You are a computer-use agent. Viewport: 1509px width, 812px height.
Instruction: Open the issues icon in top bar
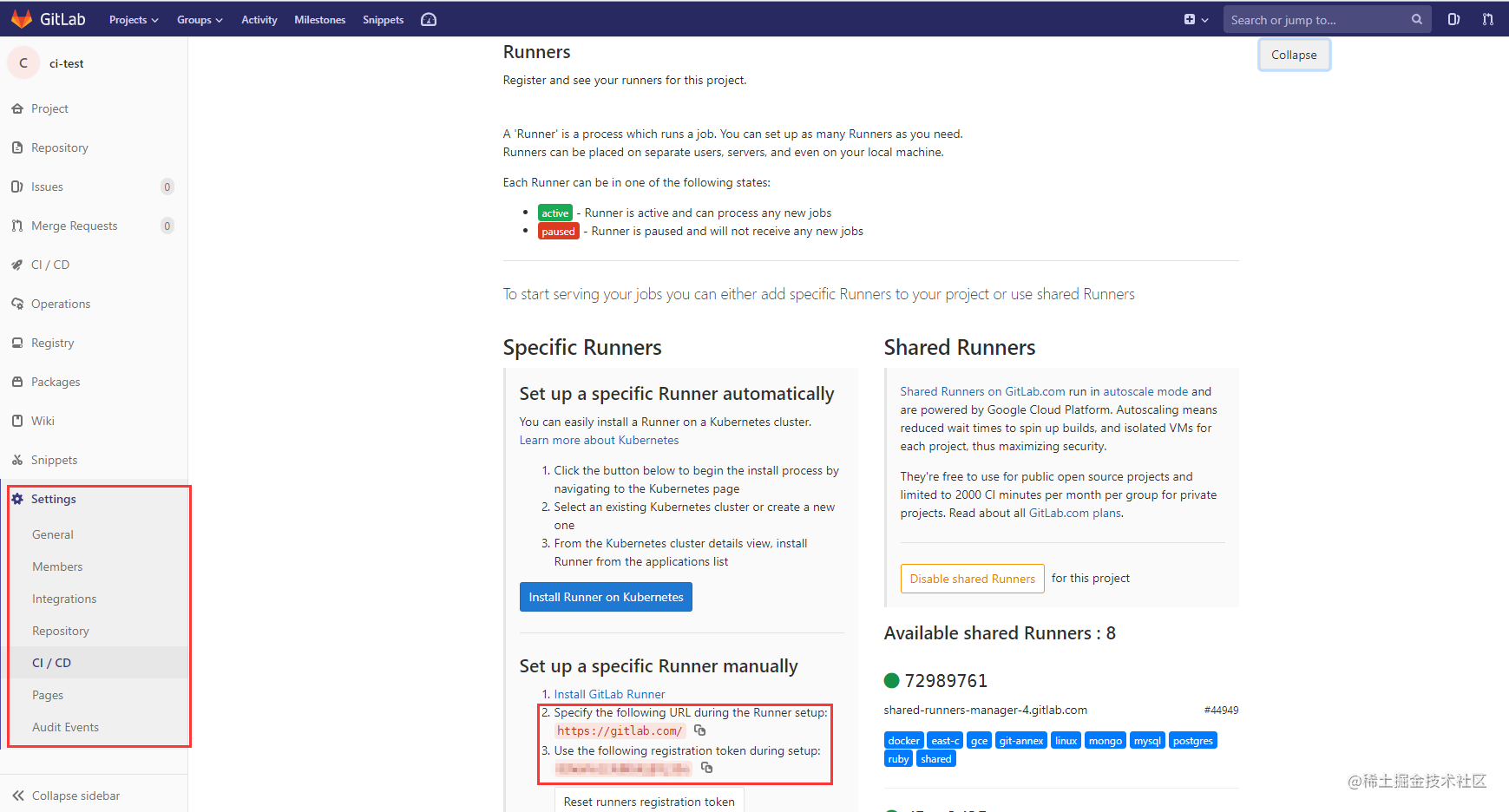pos(1453,19)
